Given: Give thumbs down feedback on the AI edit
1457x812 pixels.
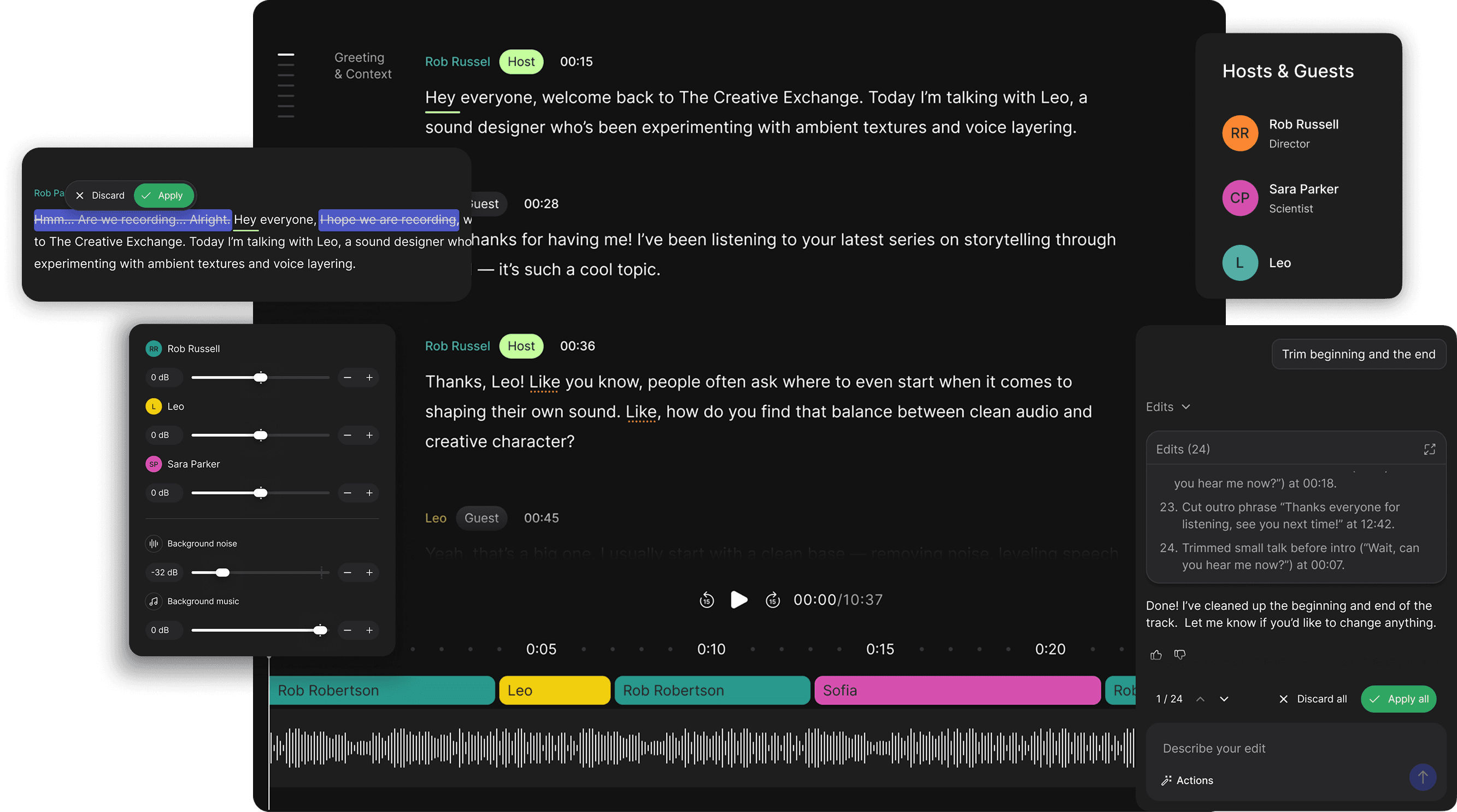Looking at the screenshot, I should tap(1180, 654).
